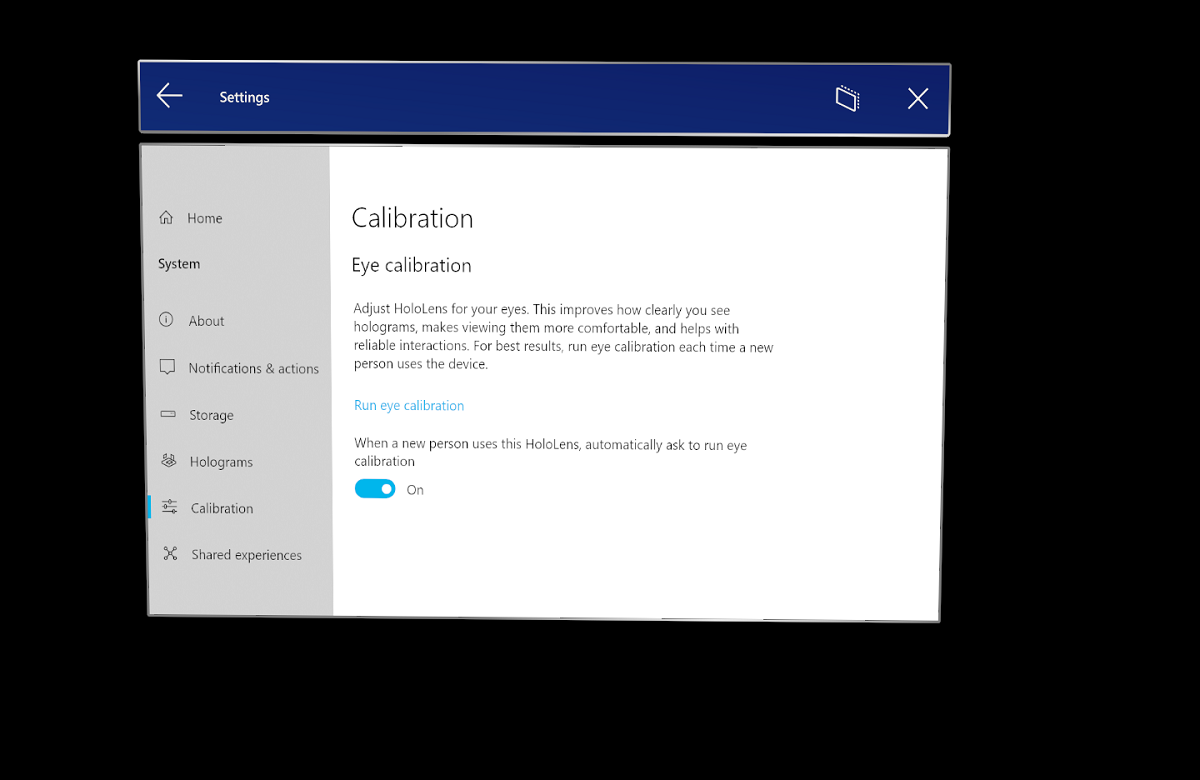Viewport: 1200px width, 780px height.
Task: Select "About" in the sidebar
Action: tap(206, 320)
